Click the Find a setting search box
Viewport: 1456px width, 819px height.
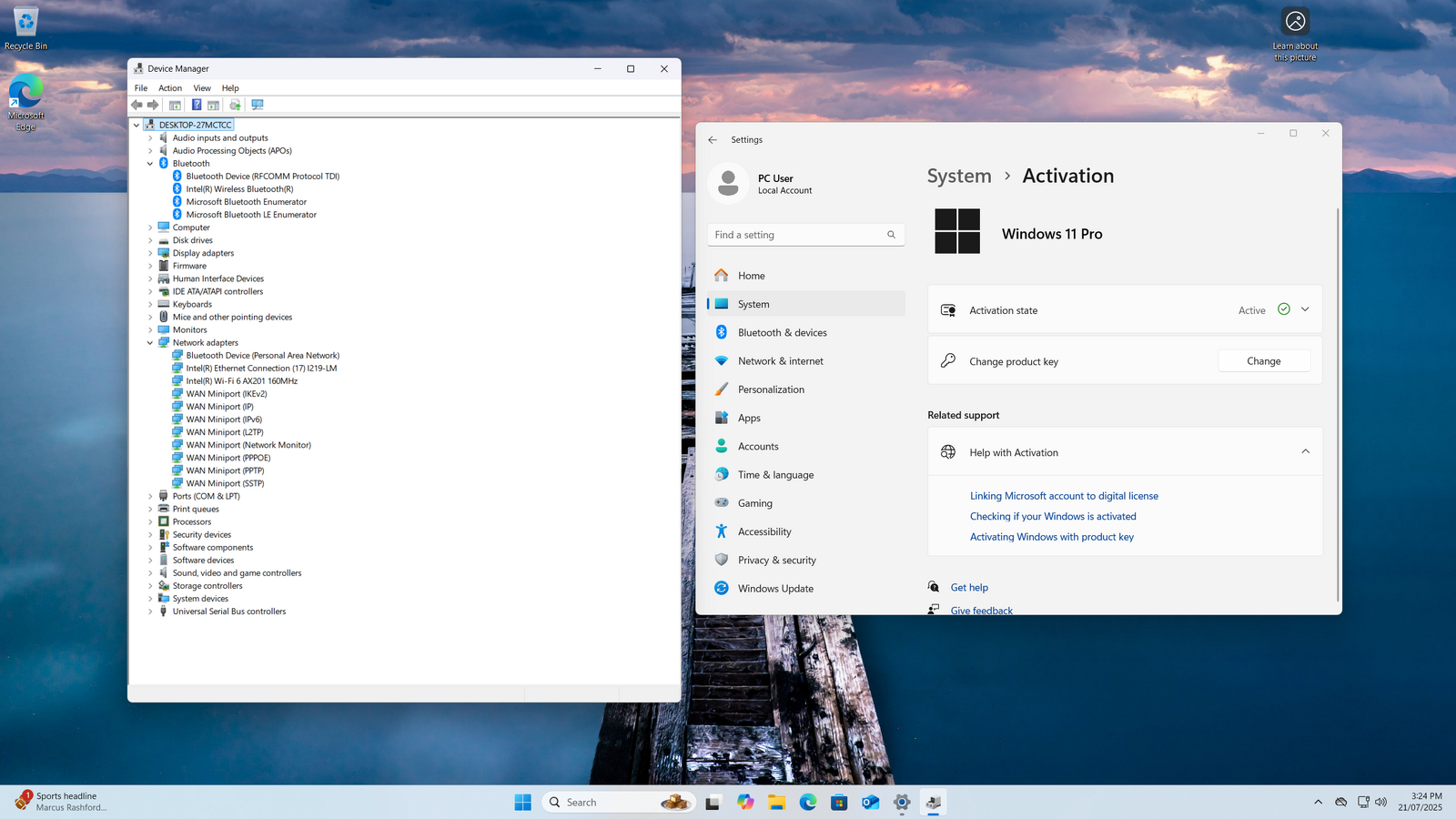click(x=797, y=235)
